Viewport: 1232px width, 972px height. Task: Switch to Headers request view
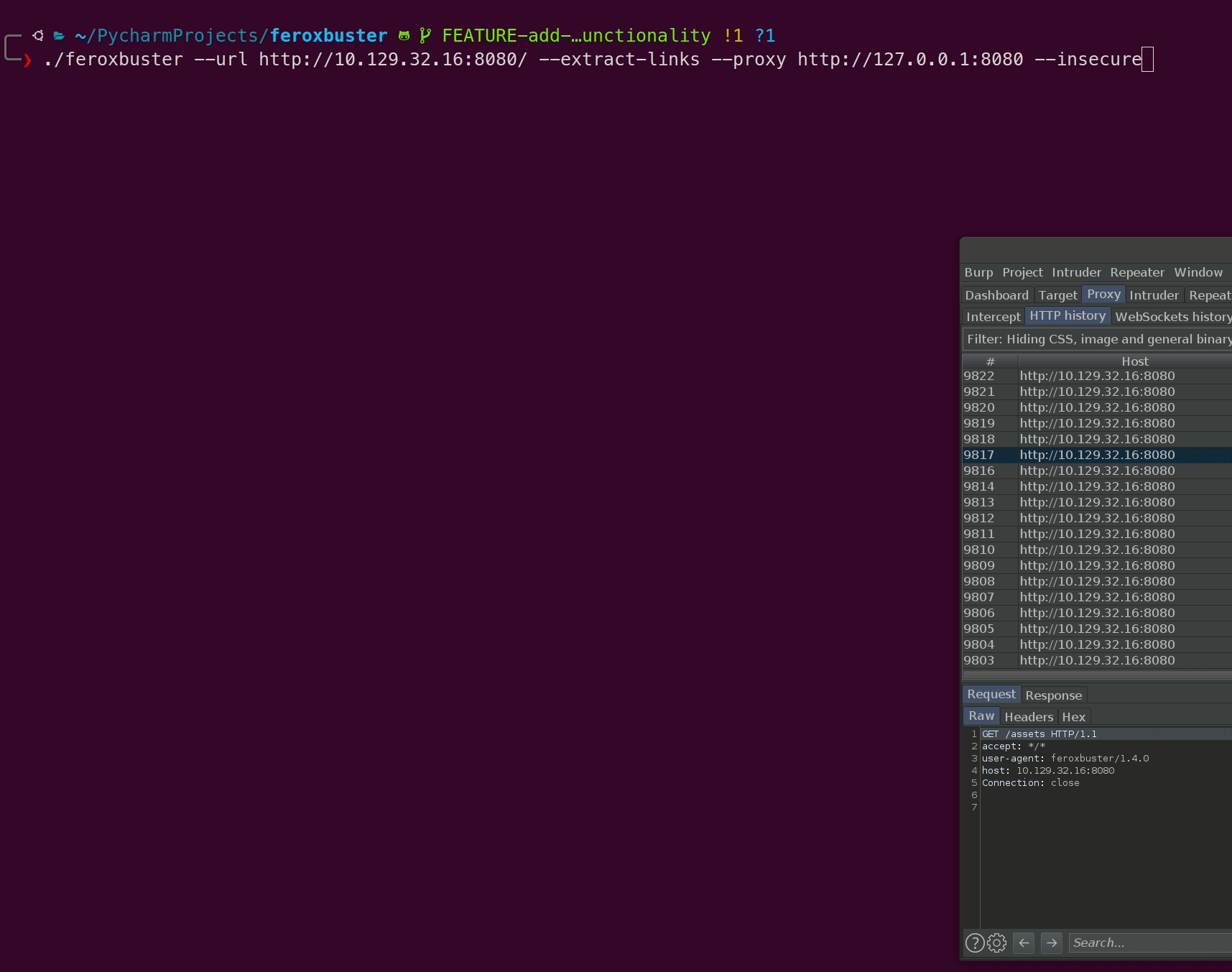point(1029,717)
